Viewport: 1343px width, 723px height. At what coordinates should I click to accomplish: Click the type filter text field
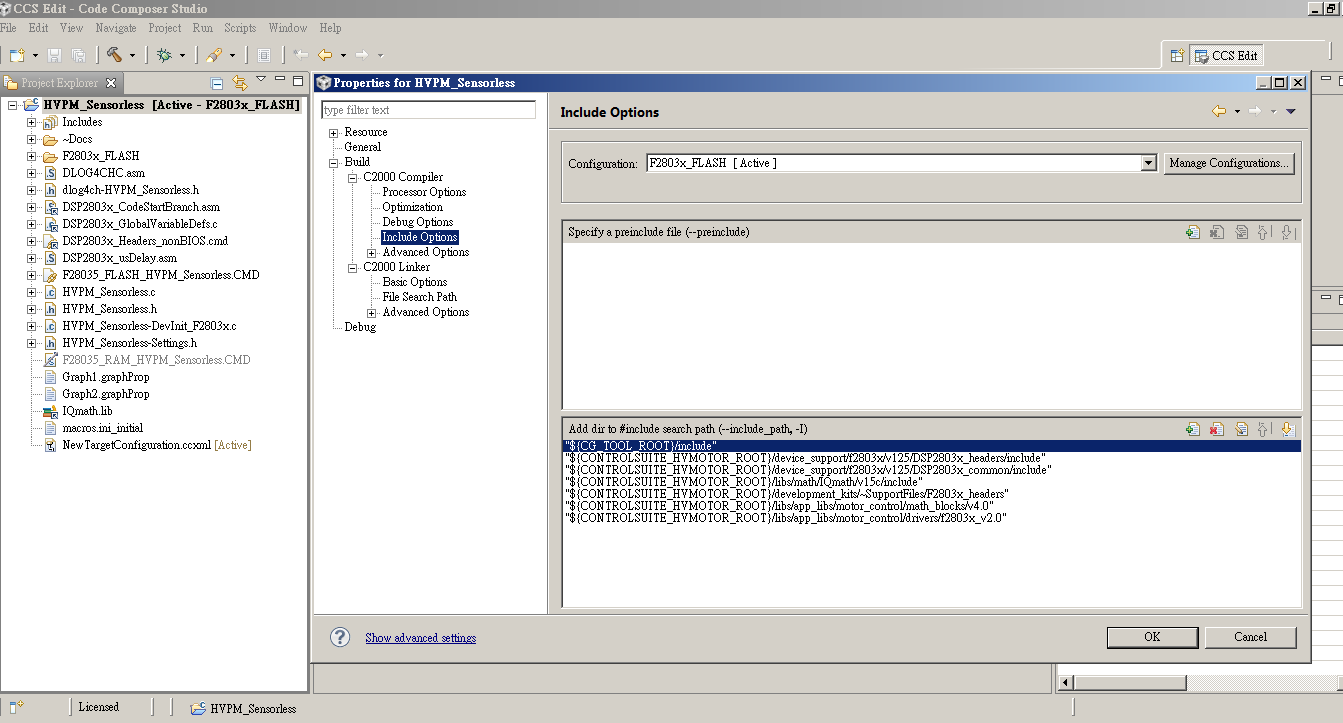pyautogui.click(x=428, y=110)
